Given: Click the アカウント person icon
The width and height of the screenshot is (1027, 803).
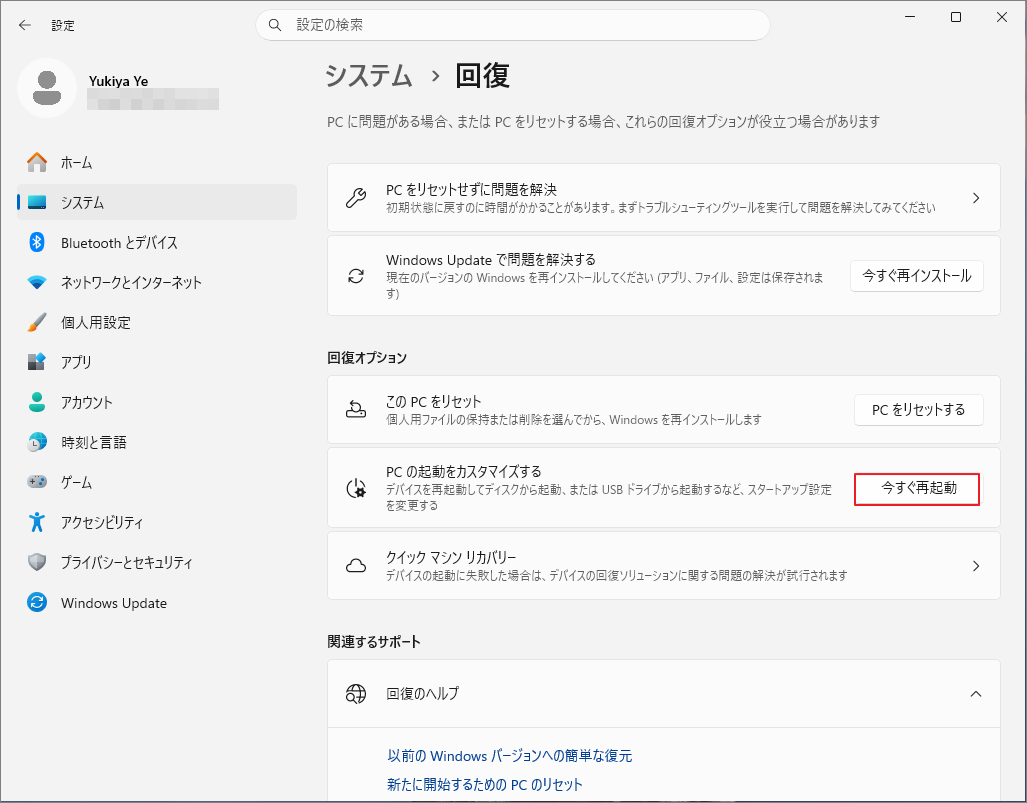Looking at the screenshot, I should [x=37, y=402].
